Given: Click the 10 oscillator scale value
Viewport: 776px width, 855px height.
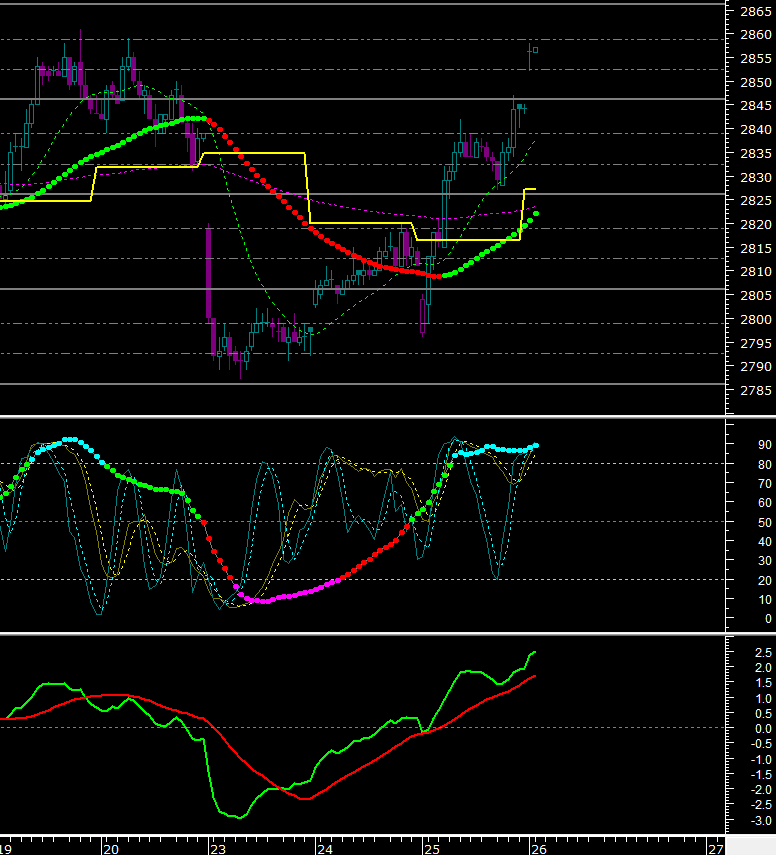Looking at the screenshot, I should 765,600.
